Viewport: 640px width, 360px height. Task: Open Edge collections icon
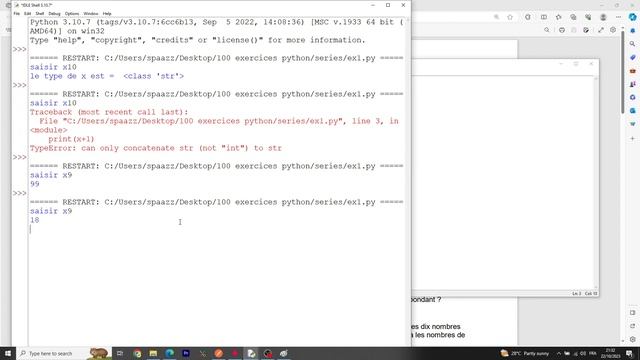573,17
